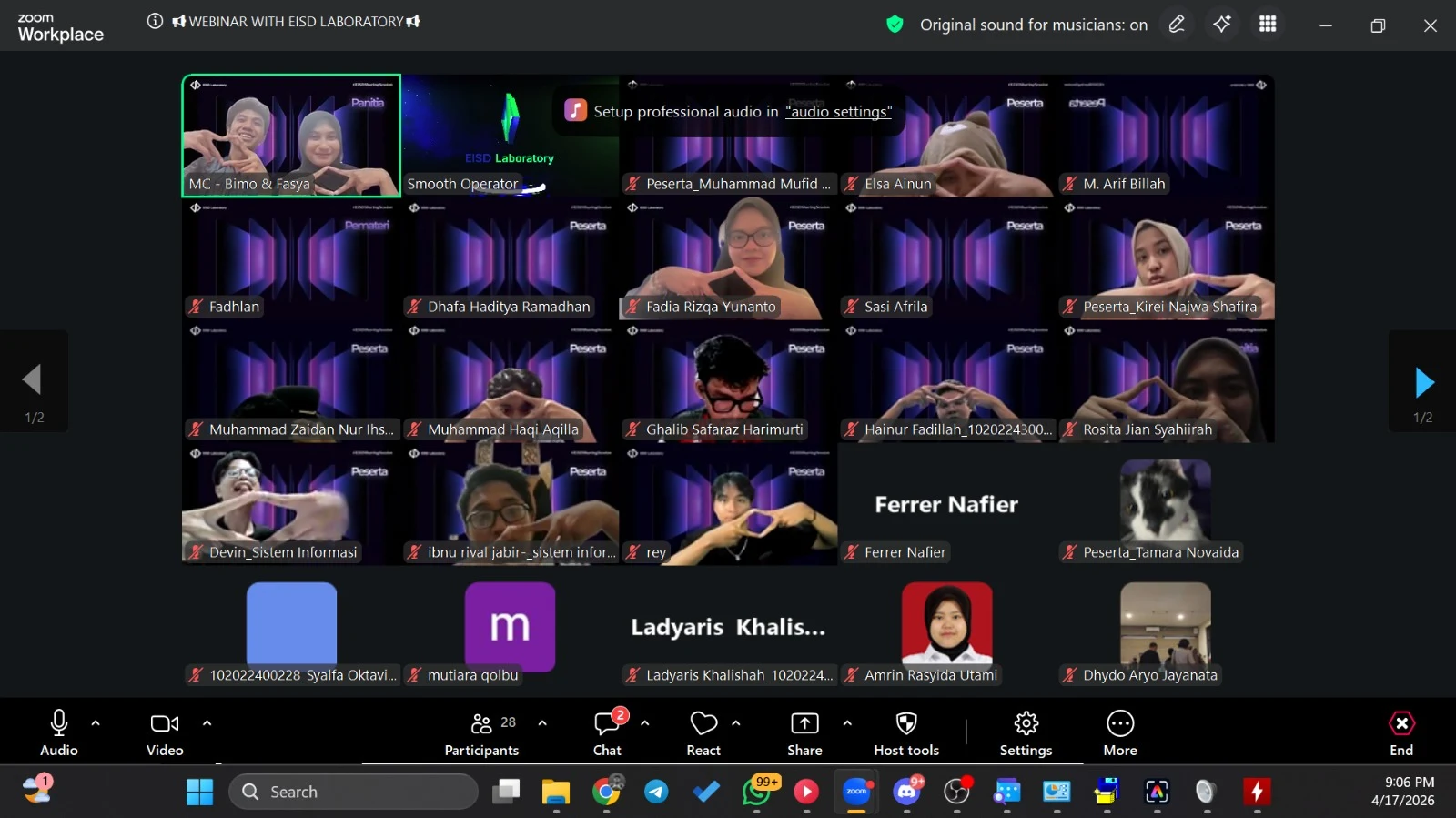Click the taskbar Search box

pos(353,792)
